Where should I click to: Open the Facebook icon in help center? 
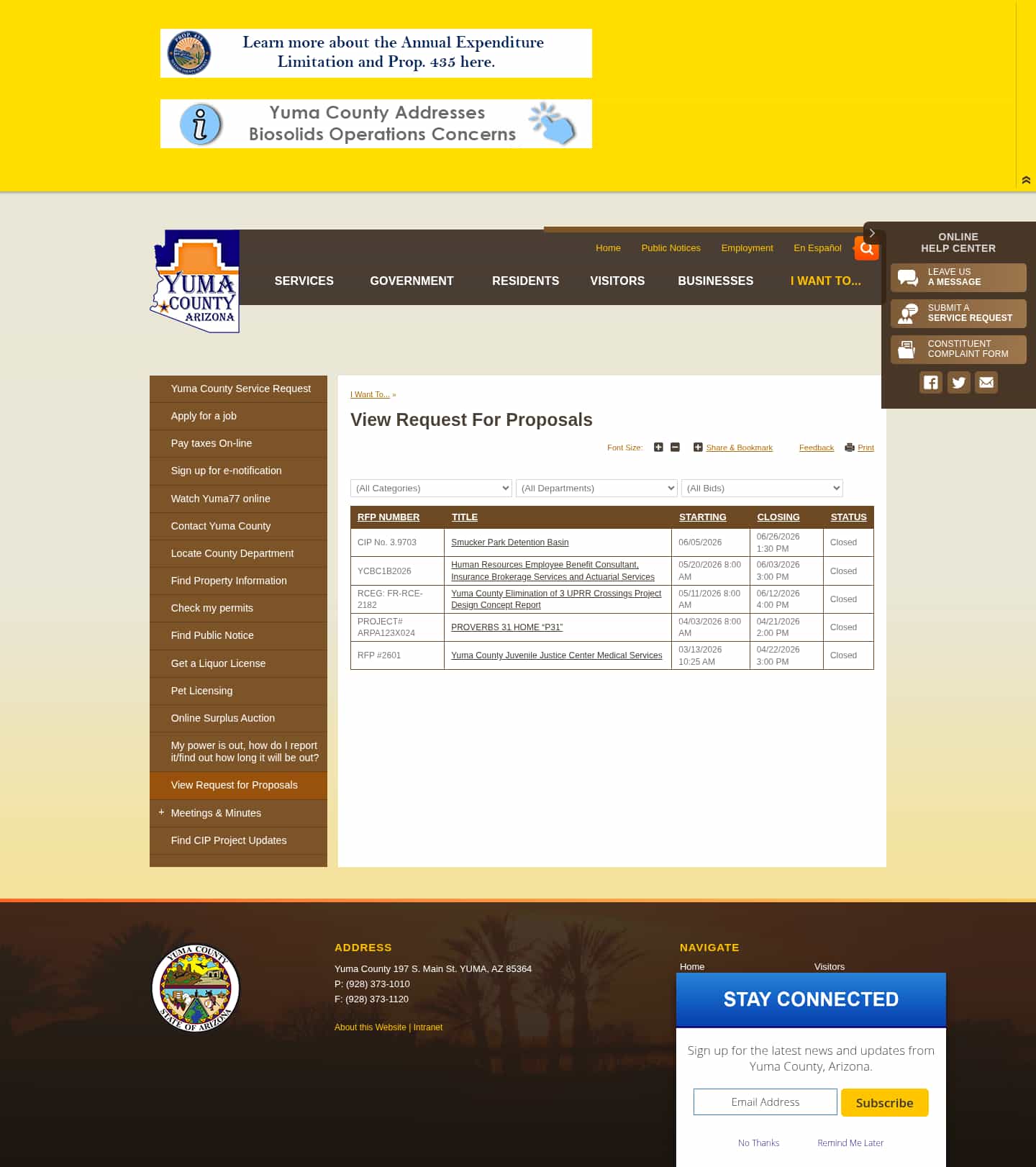[931, 382]
